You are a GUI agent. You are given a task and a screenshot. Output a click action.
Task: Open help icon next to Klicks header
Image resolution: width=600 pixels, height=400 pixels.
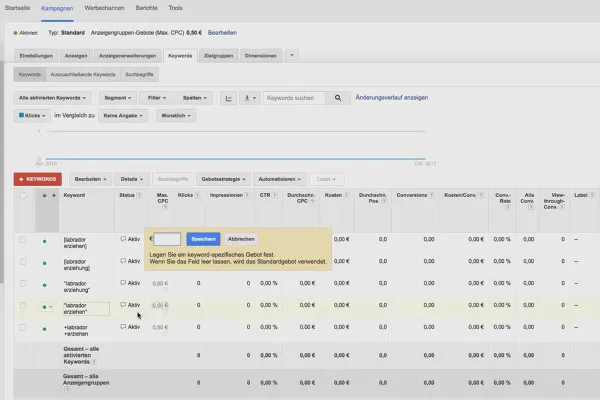(197, 195)
